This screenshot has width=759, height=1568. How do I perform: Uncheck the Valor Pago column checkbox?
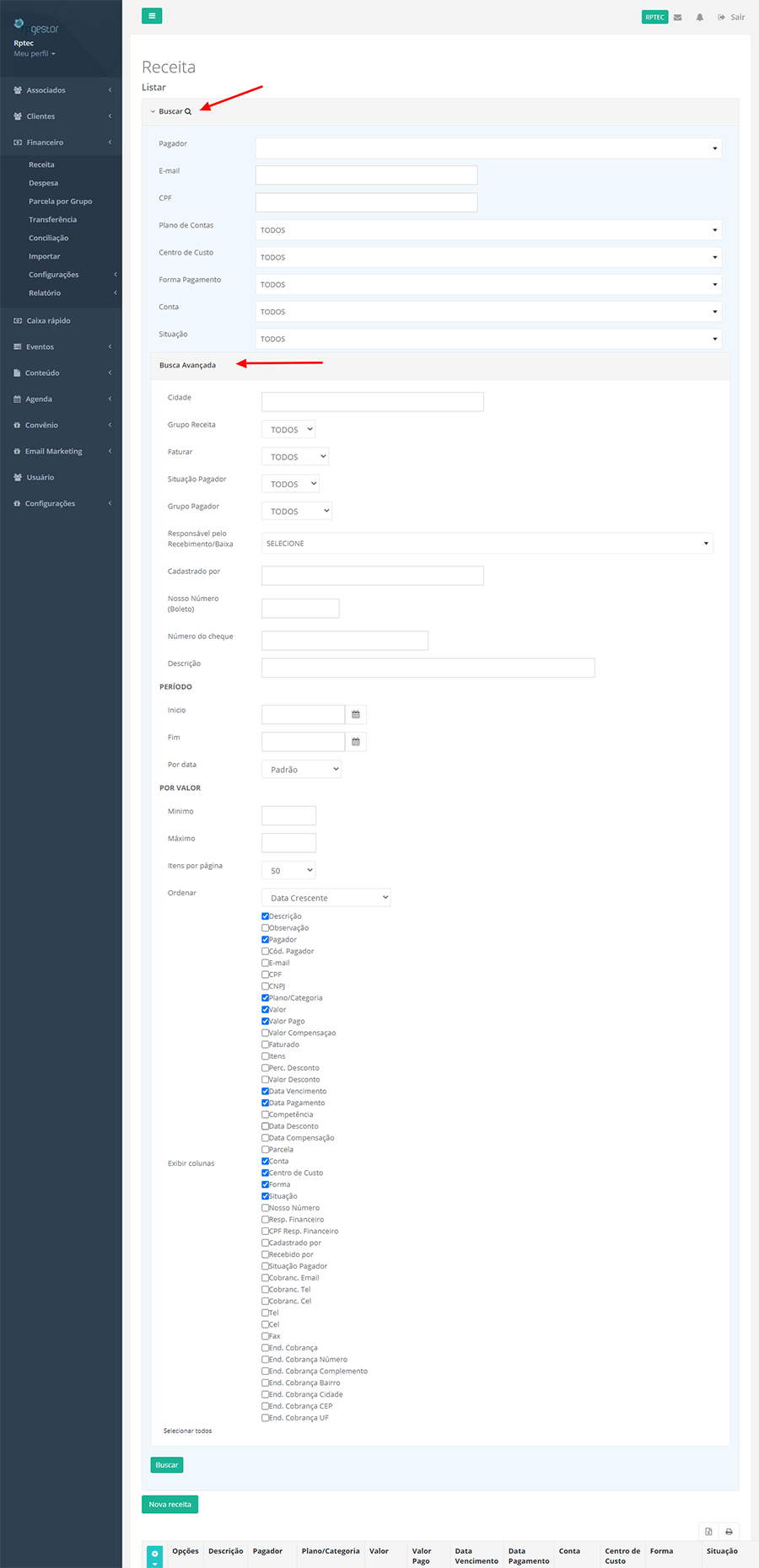coord(266,1021)
